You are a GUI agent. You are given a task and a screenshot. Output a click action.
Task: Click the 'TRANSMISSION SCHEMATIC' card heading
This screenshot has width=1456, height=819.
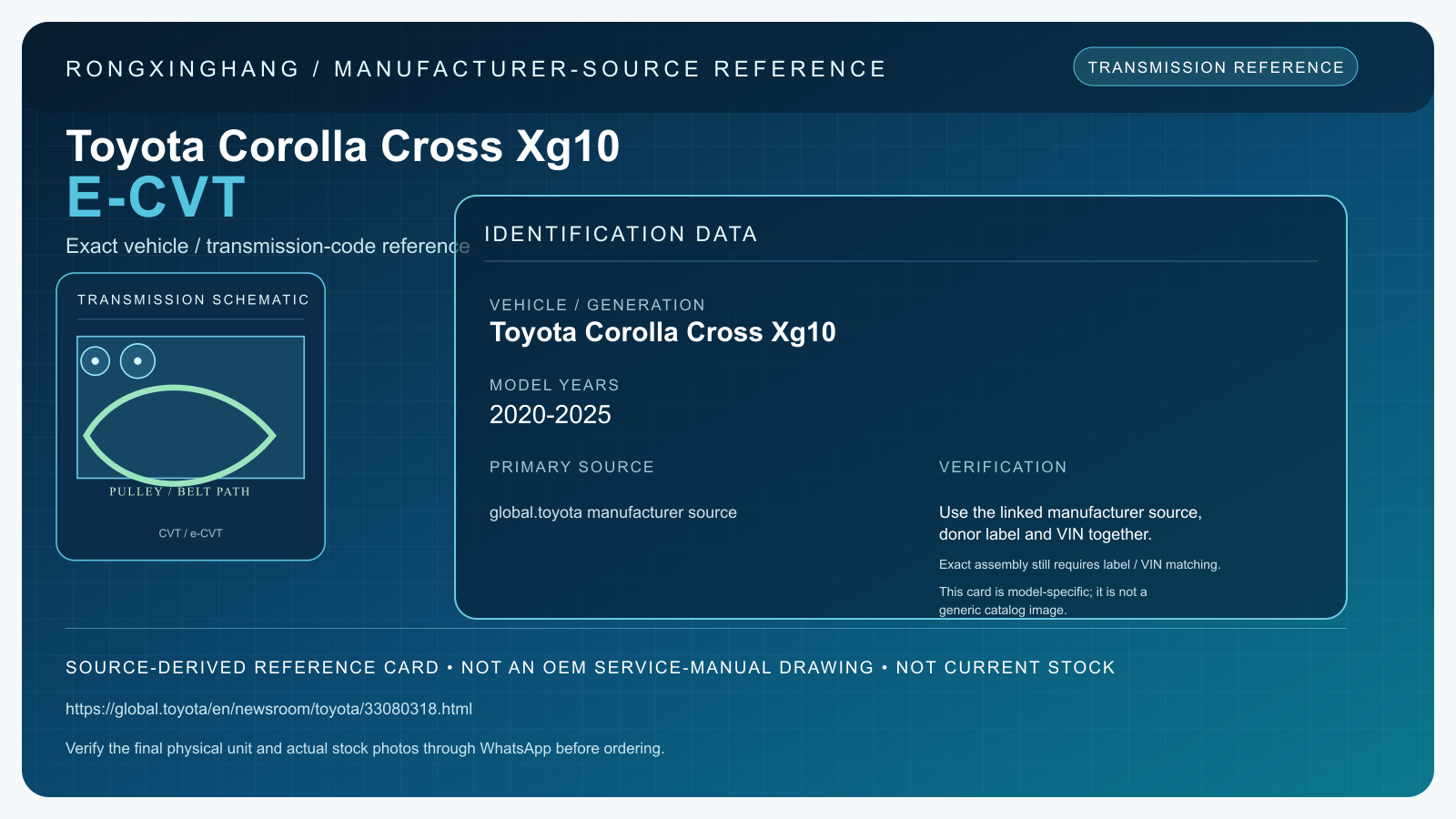click(193, 299)
